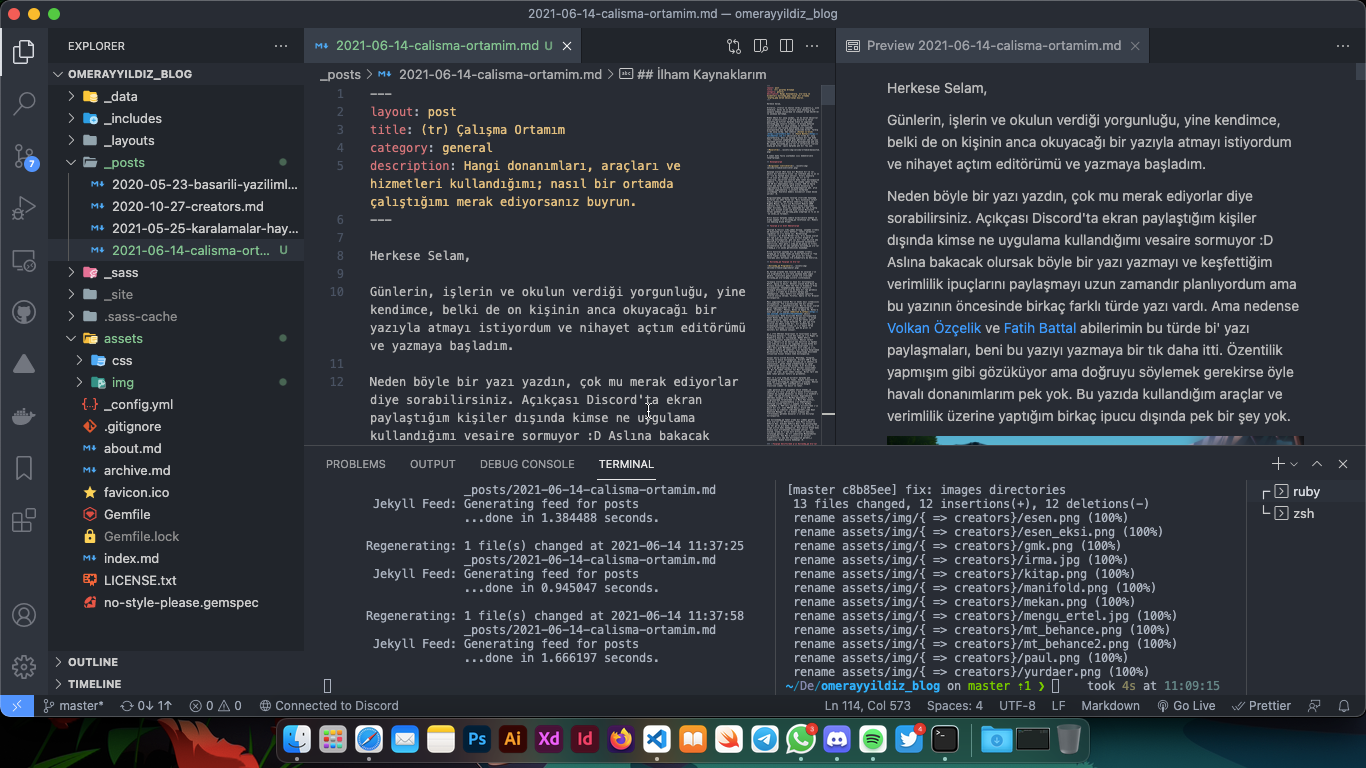Viewport: 1366px width, 768px height.
Task: Open the Accounts menu icon
Action: [x=24, y=615]
